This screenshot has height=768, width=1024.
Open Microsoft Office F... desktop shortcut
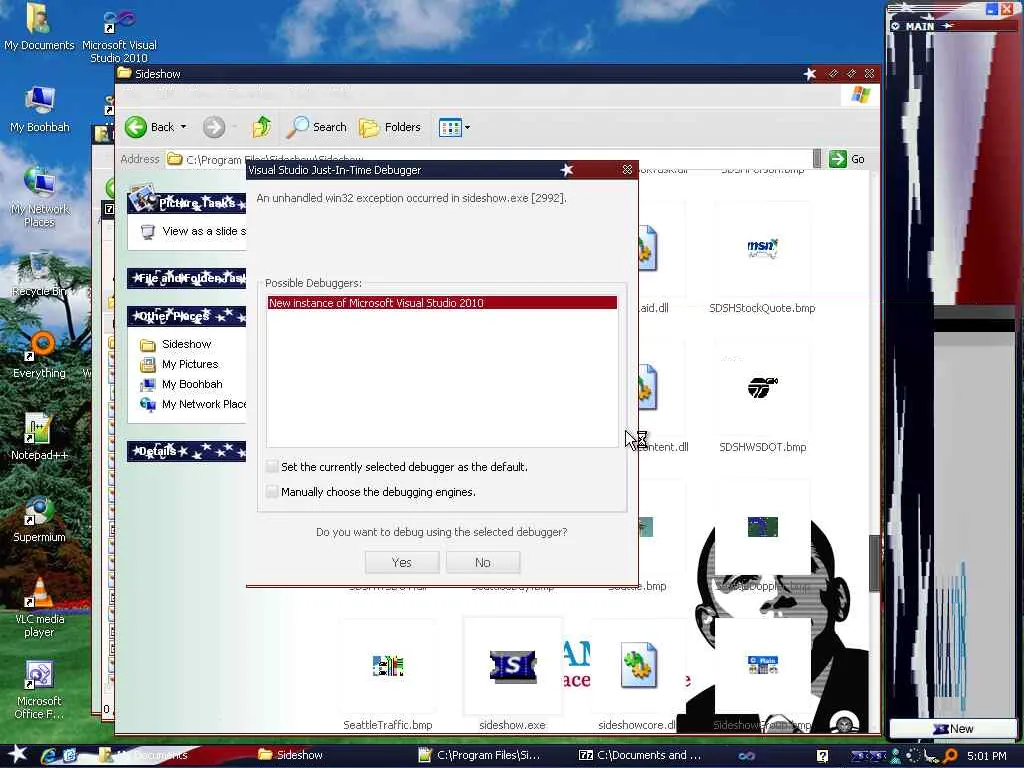[39, 690]
